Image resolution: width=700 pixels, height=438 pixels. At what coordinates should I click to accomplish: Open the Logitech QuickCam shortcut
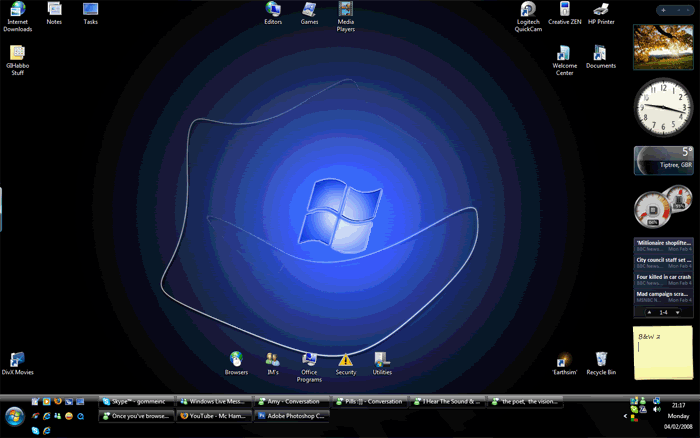tap(528, 10)
